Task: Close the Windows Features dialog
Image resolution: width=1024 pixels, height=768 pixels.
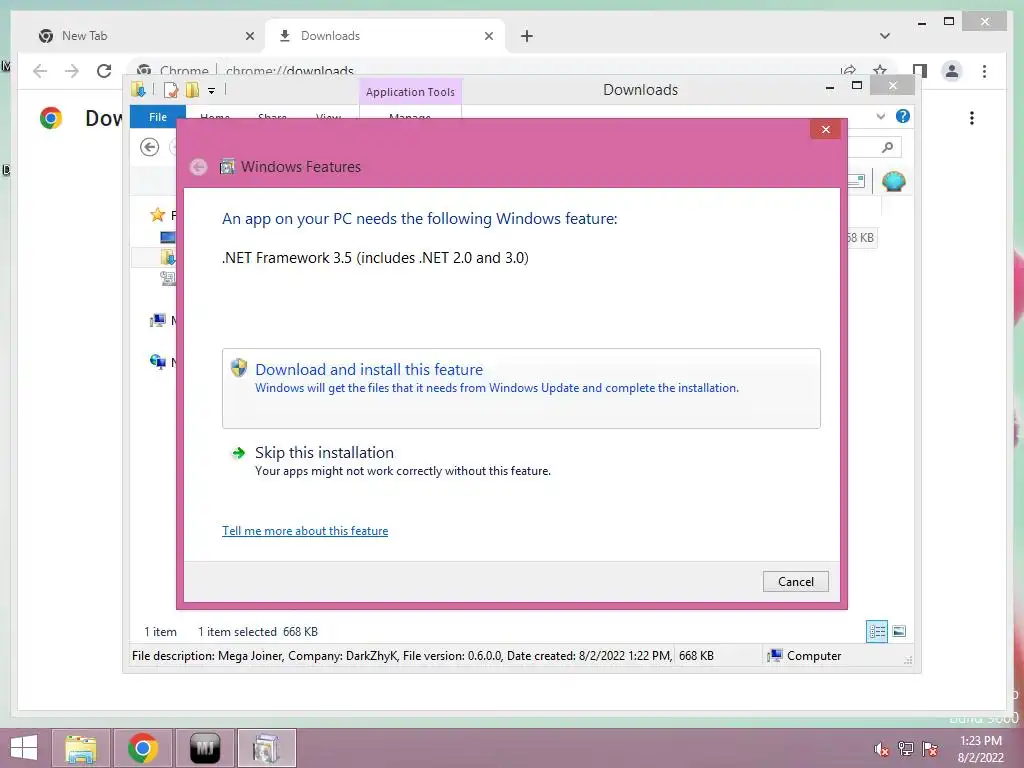Action: (x=825, y=129)
